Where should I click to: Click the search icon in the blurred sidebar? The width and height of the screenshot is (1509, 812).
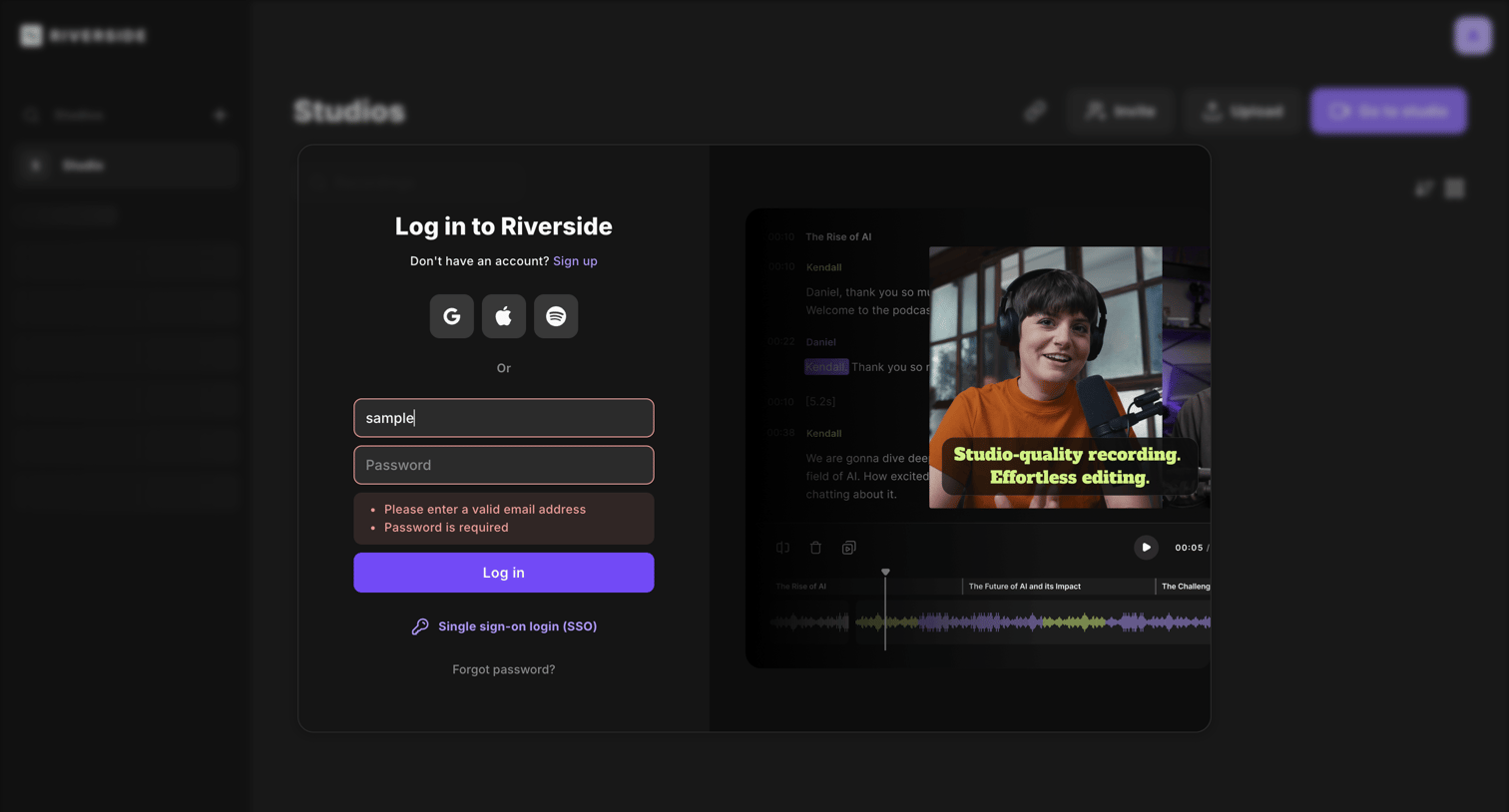(x=31, y=116)
